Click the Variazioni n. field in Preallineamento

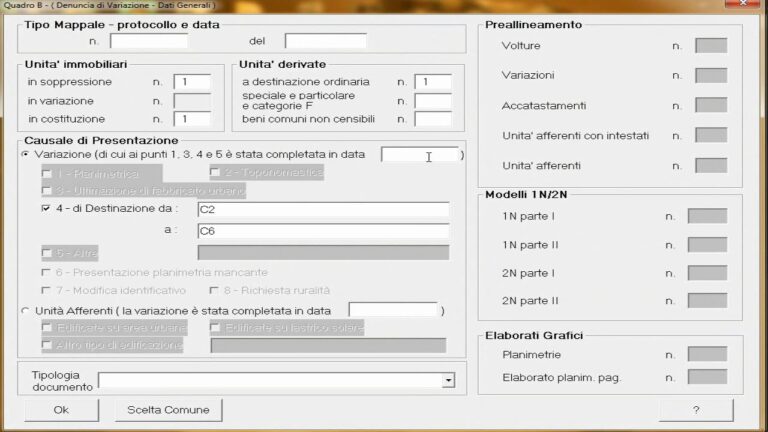click(711, 75)
